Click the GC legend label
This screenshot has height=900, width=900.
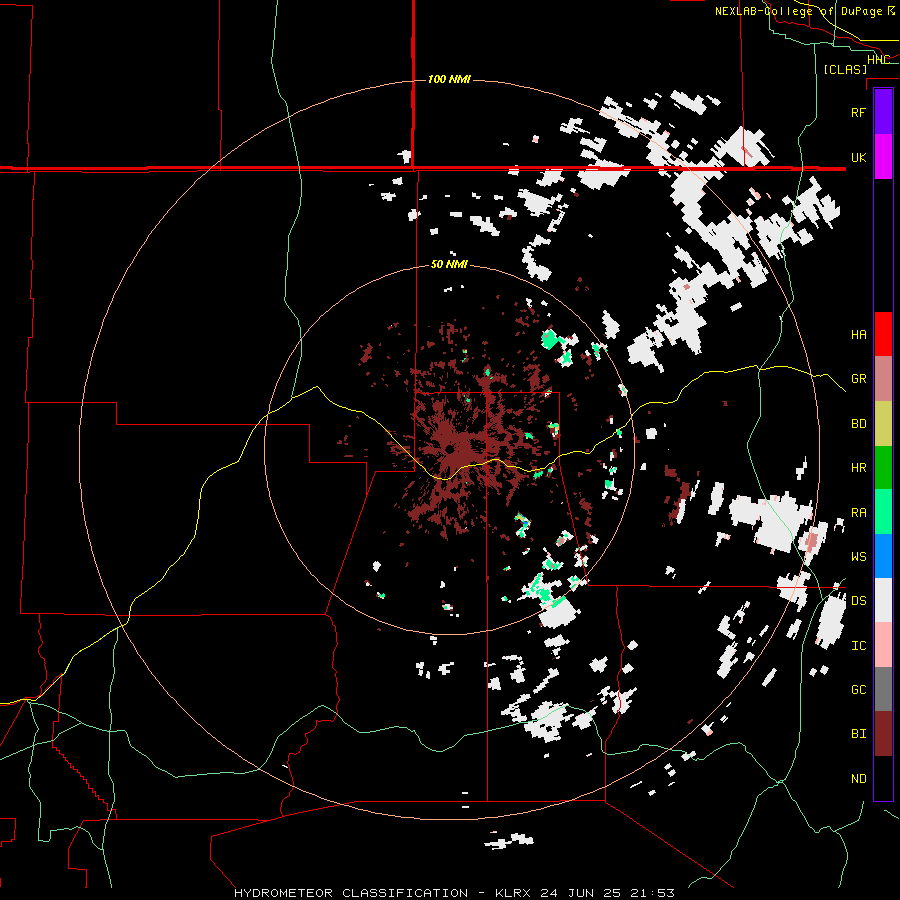[x=858, y=690]
